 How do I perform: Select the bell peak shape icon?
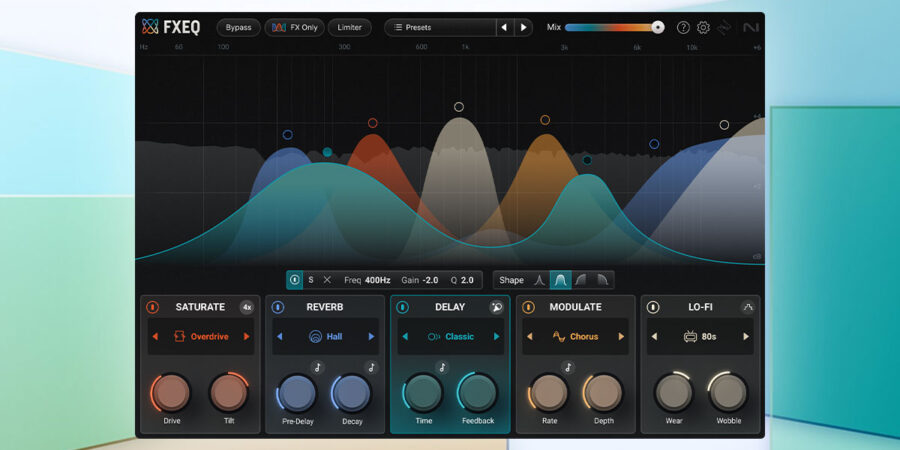pyautogui.click(x=539, y=280)
